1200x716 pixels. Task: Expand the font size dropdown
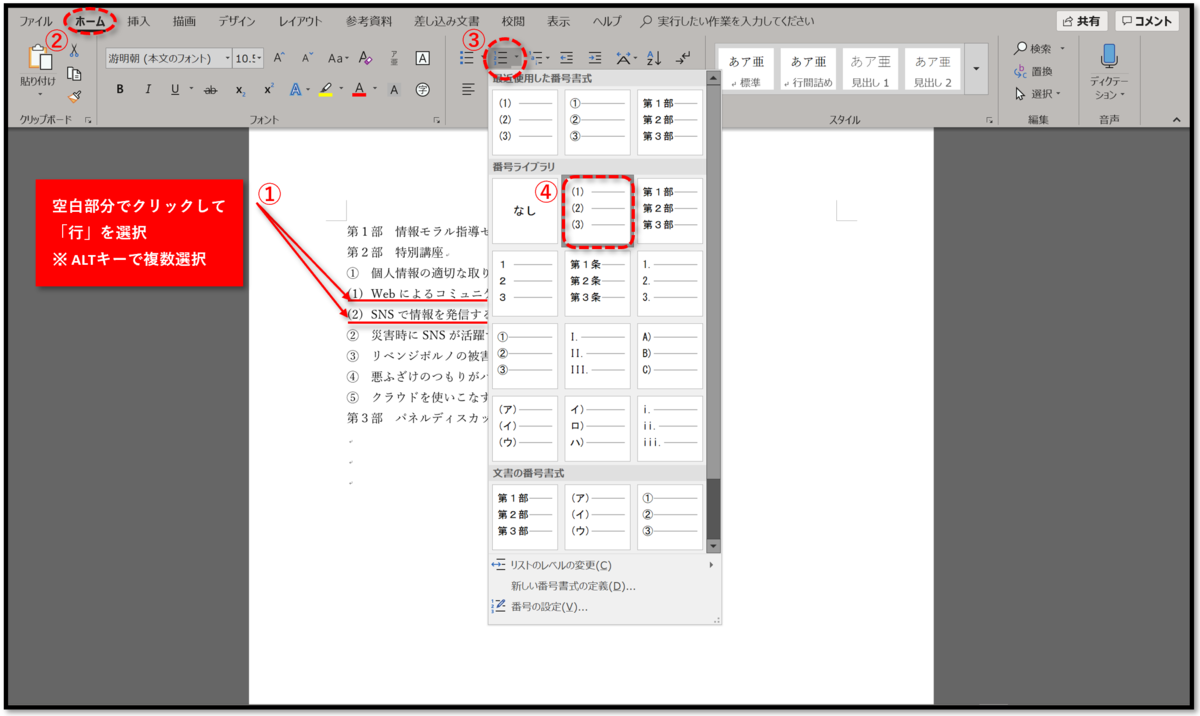pos(260,58)
